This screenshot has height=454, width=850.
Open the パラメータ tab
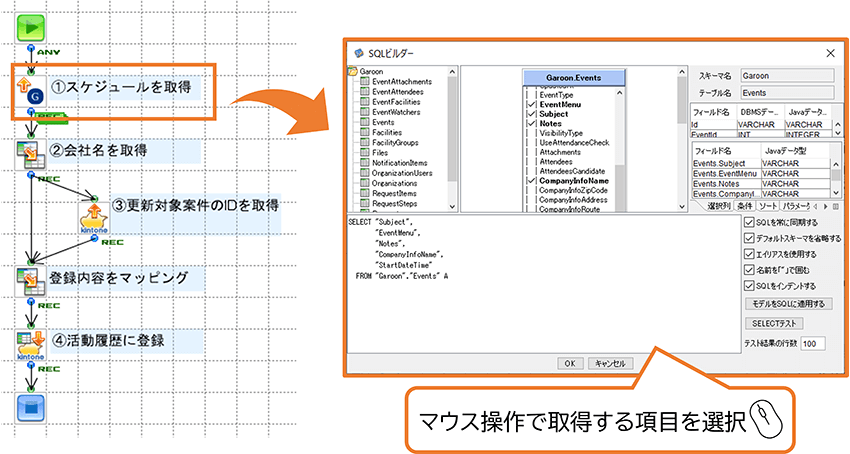(796, 206)
